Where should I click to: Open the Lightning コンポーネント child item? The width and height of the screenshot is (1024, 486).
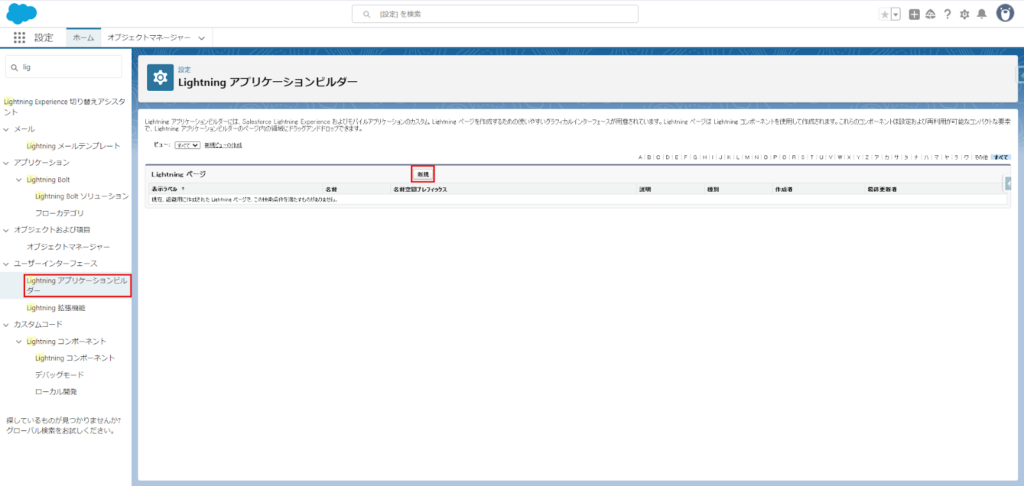click(x=75, y=358)
